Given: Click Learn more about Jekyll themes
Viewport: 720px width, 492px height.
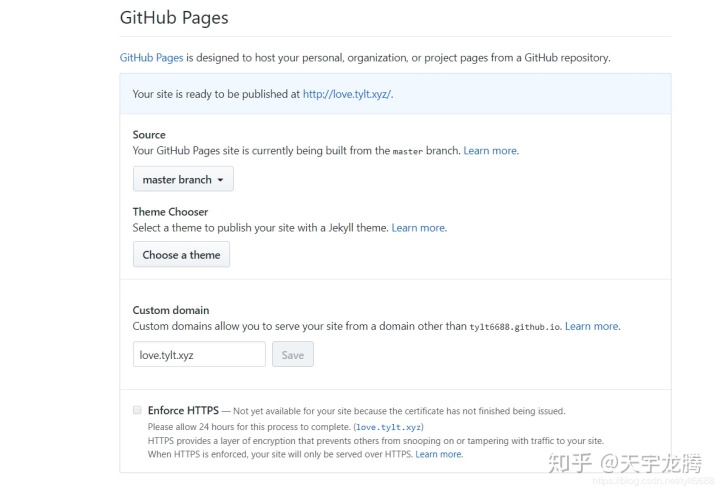Looking at the screenshot, I should (418, 228).
